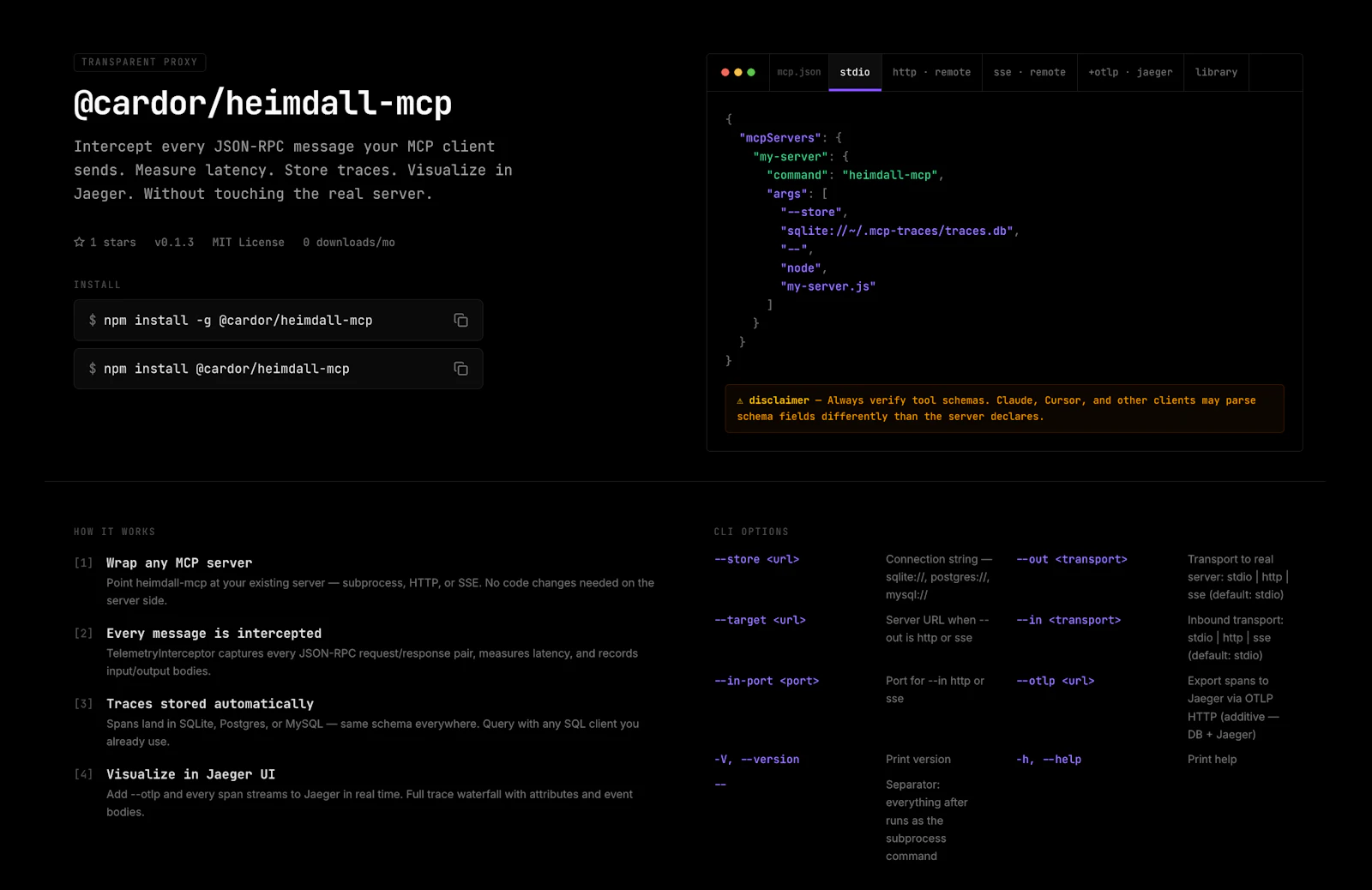The image size is (1372, 890).
Task: Click the MIT License label
Action: coord(249,243)
